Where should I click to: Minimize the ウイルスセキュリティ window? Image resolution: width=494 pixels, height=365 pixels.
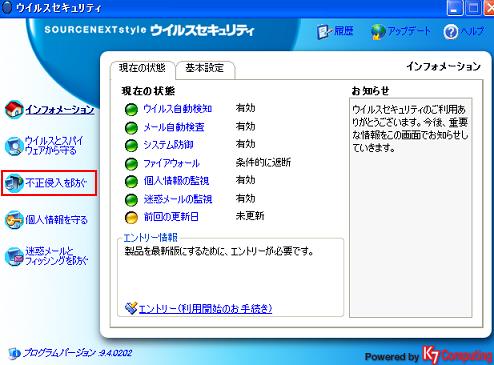click(x=455, y=8)
